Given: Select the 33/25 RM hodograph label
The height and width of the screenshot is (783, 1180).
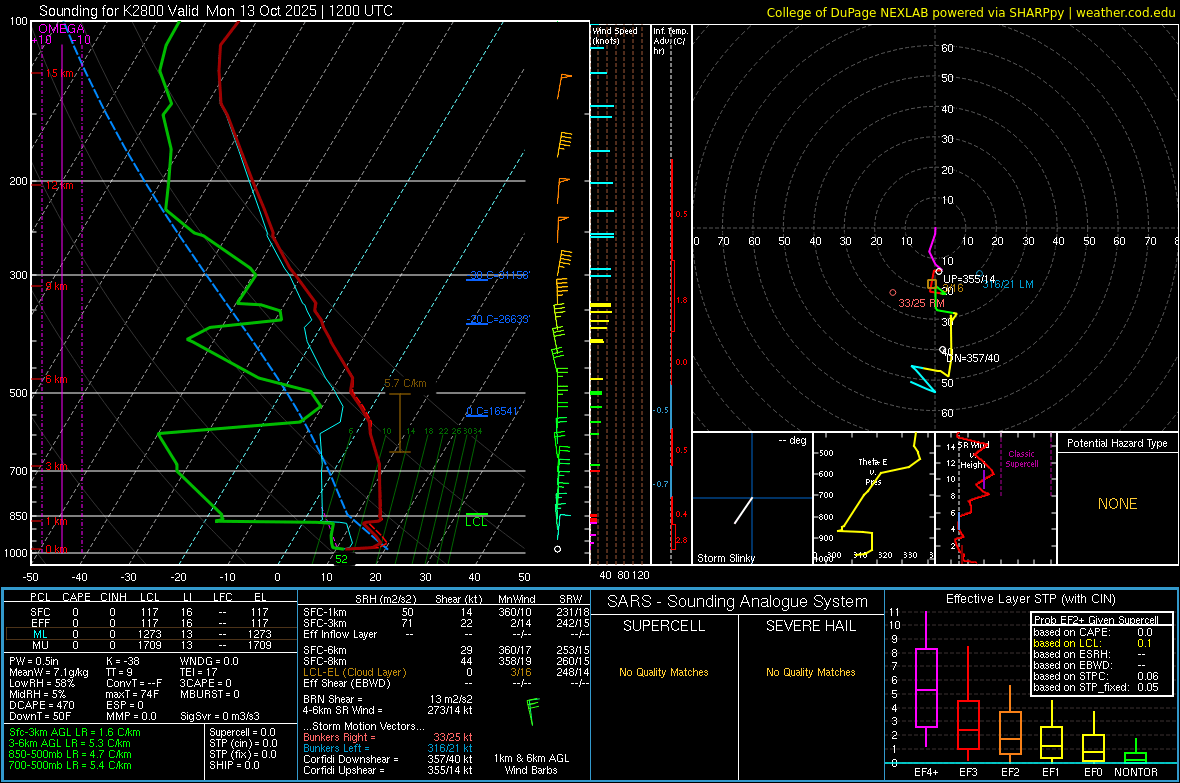Looking at the screenshot, I should click(921, 303).
